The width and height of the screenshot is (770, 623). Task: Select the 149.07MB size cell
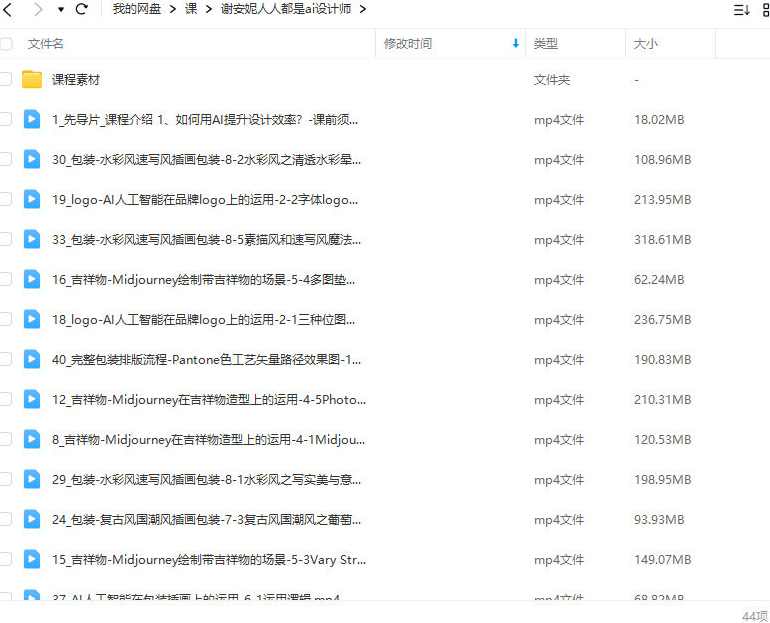[662, 560]
